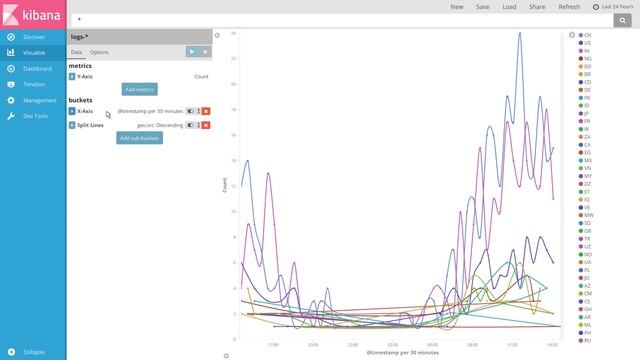Select the JP legend entry
This screenshot has width=640, height=360.
[584, 113]
